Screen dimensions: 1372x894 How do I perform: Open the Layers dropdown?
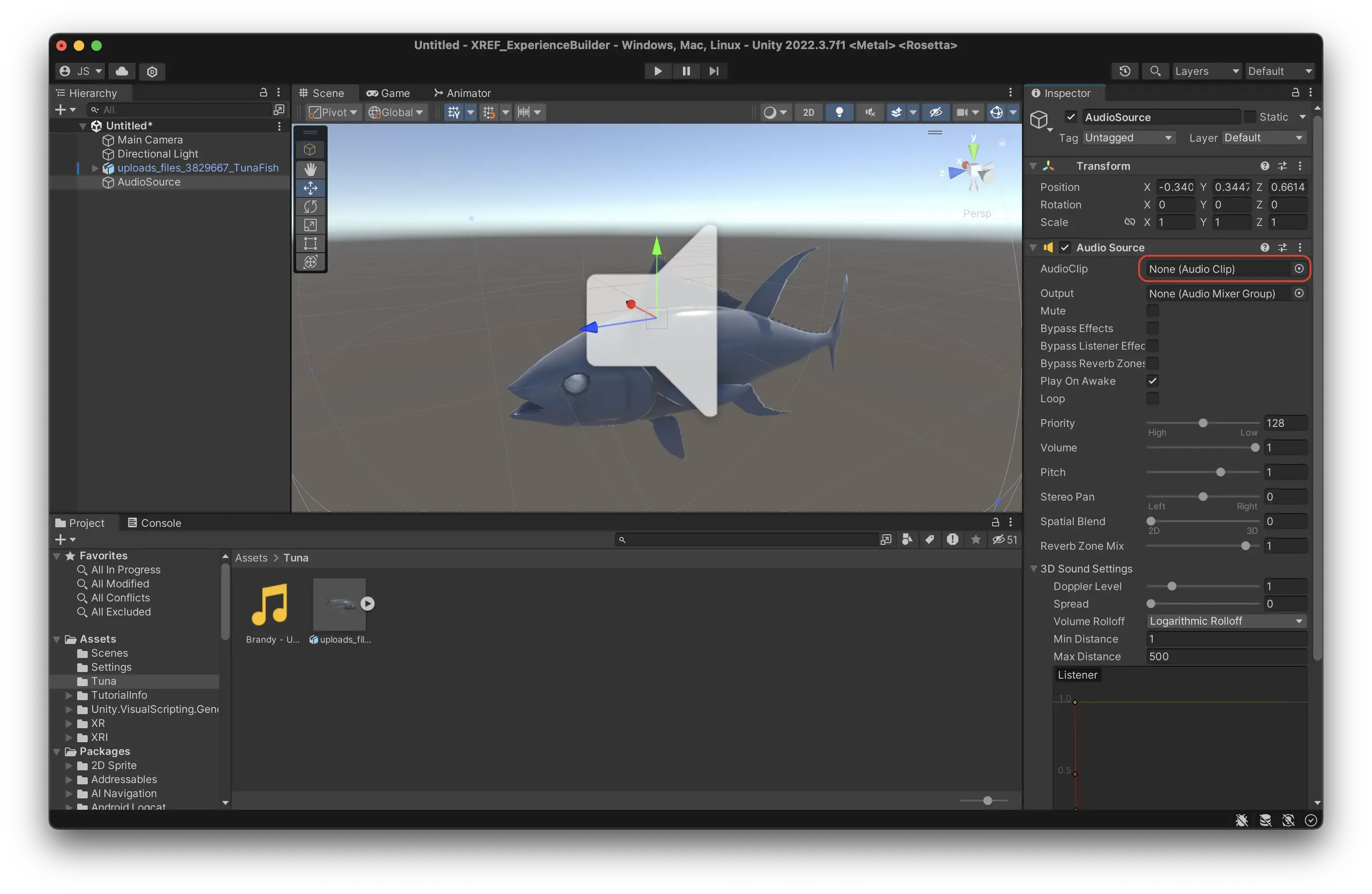[1207, 71]
